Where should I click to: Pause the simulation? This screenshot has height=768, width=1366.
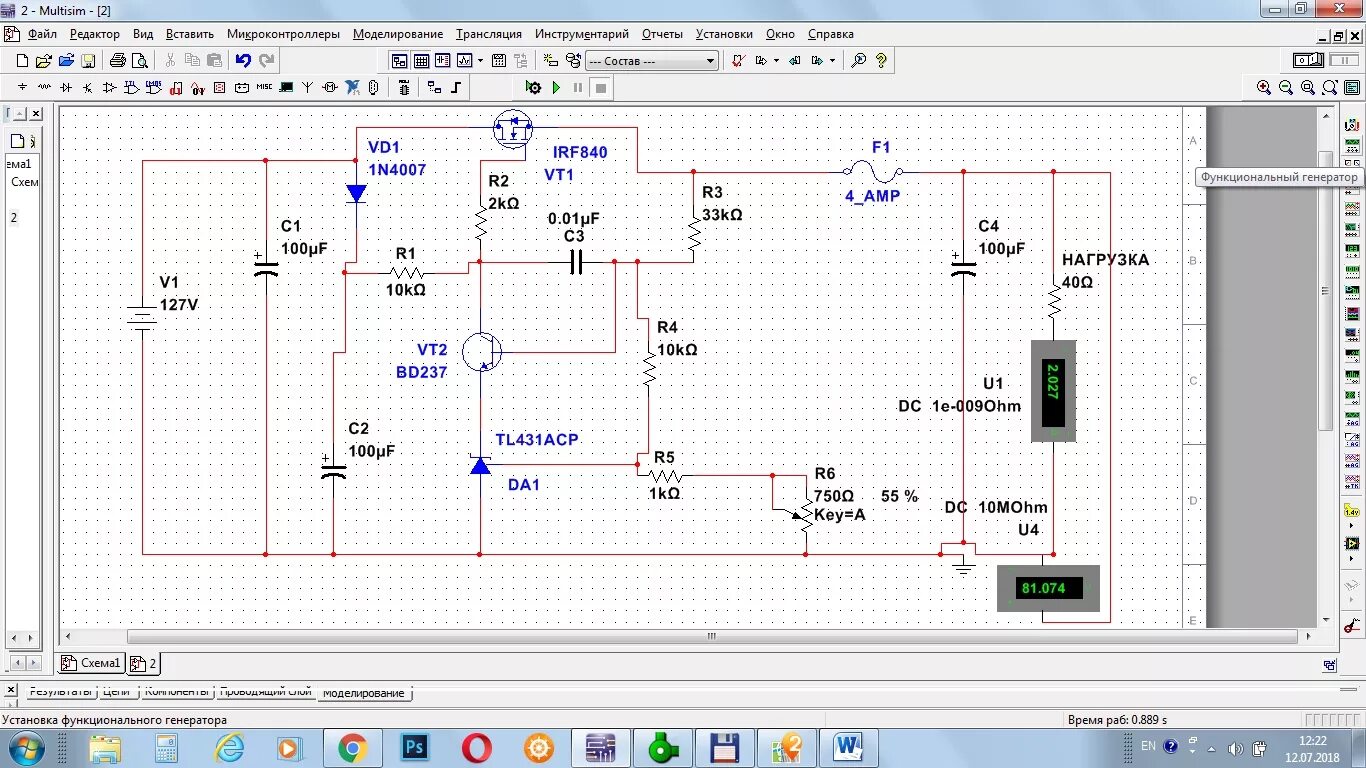[x=578, y=87]
